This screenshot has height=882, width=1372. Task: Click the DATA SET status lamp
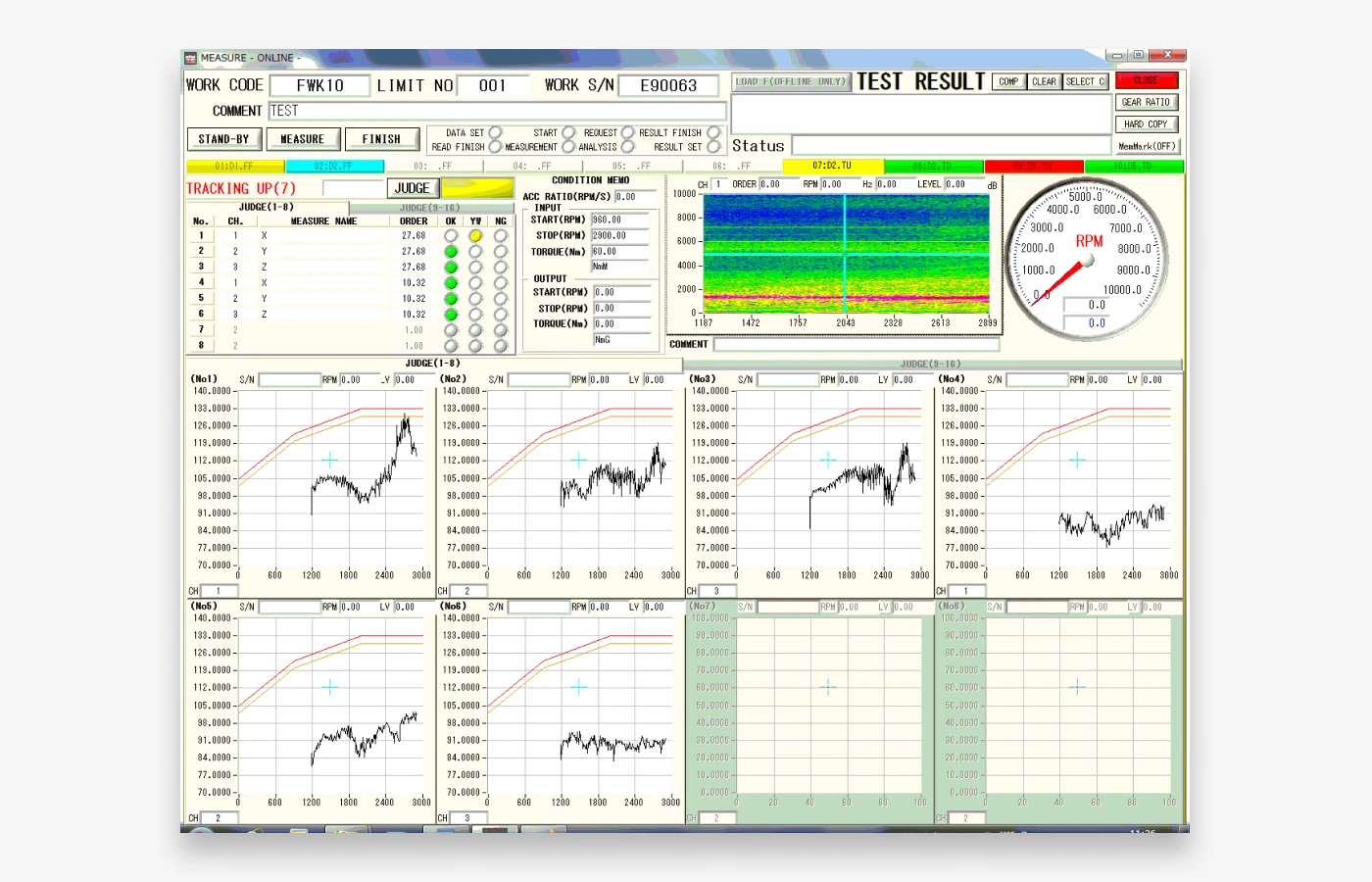(495, 132)
